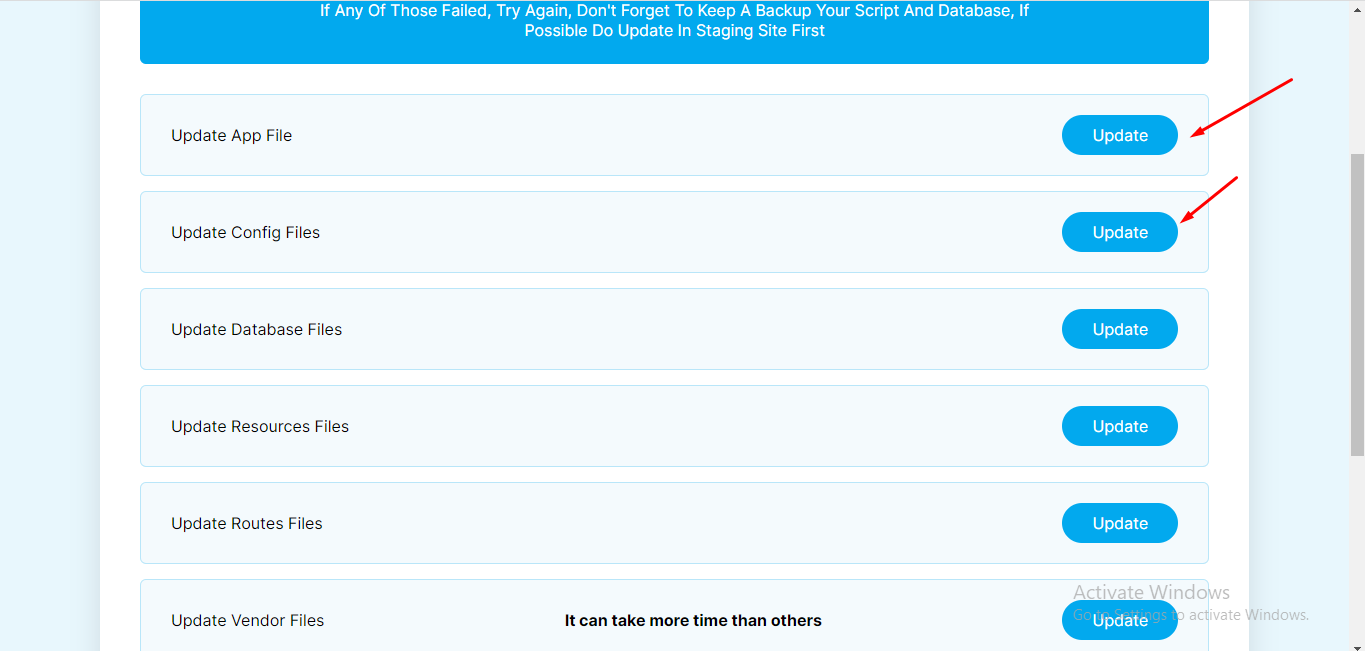
Task: Hit Update for Resources Files row
Action: click(x=1119, y=426)
